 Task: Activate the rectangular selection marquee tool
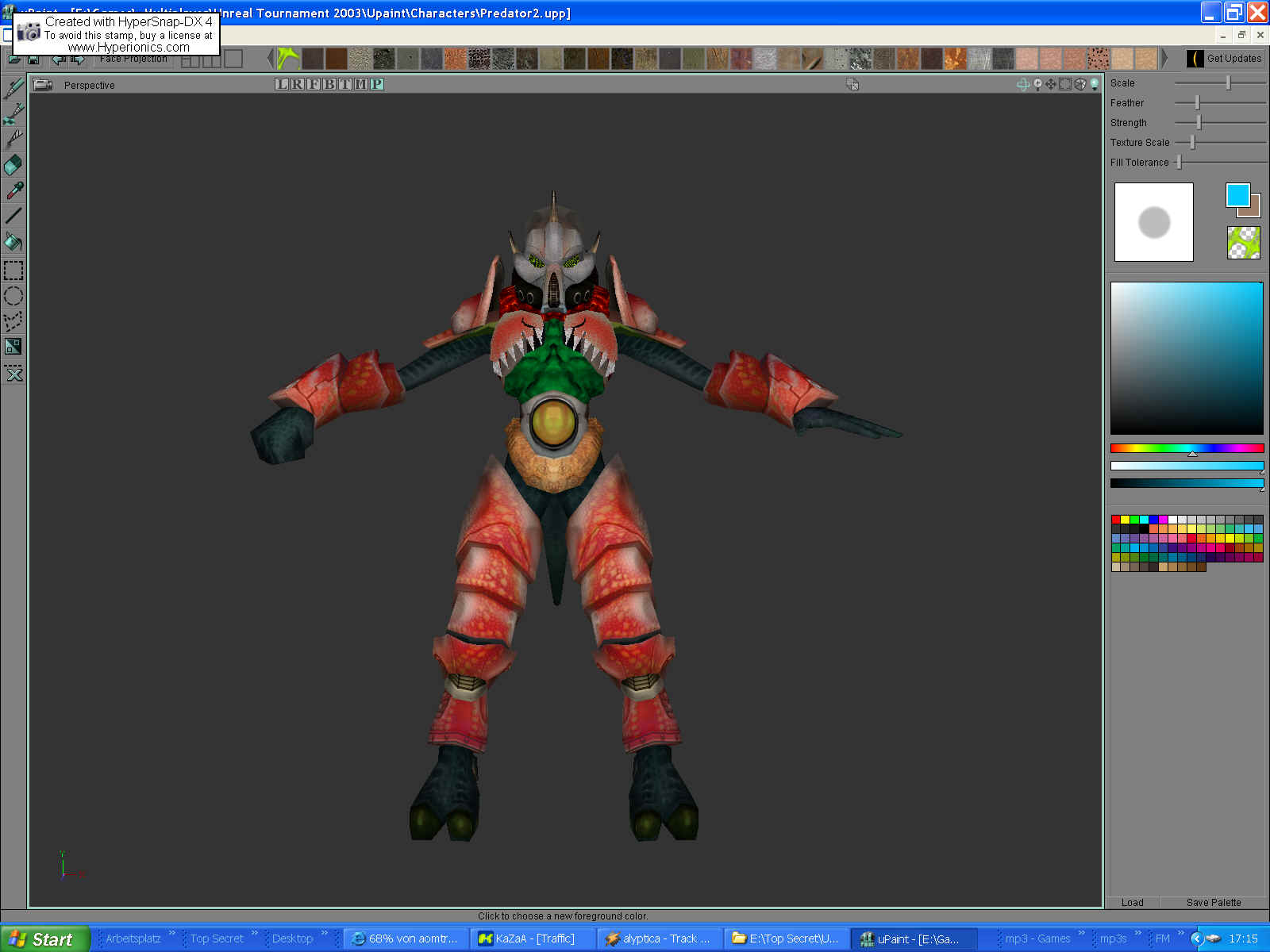point(14,271)
